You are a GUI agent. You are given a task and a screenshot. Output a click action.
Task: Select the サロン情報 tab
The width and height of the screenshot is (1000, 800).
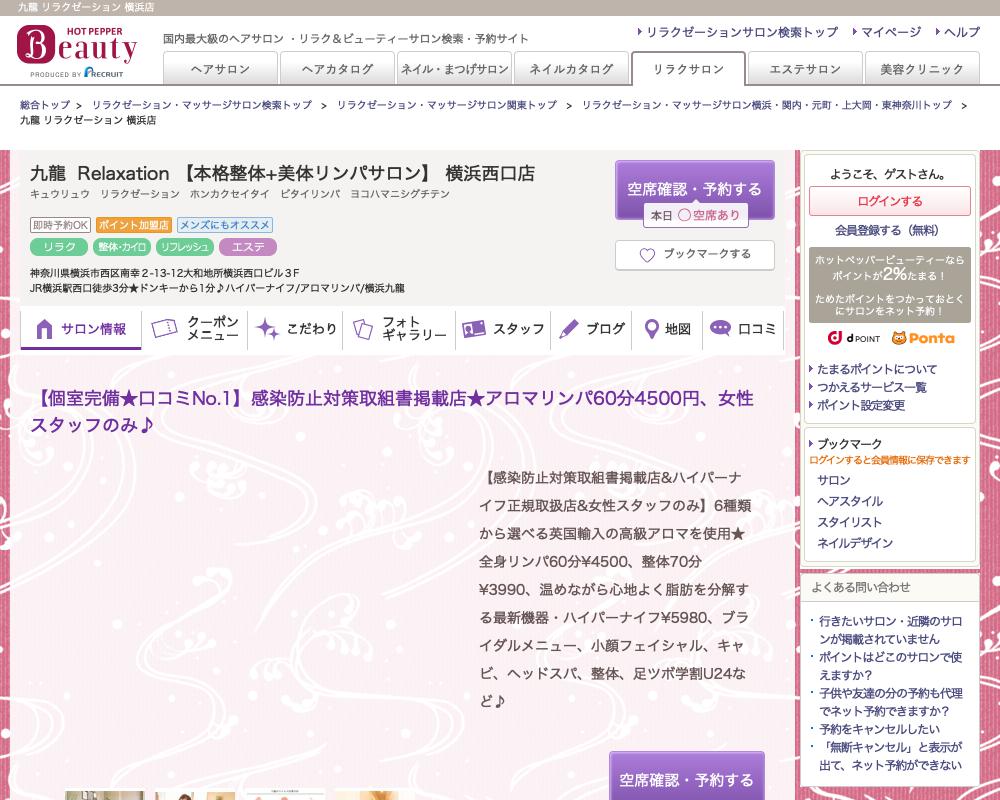(x=81, y=330)
